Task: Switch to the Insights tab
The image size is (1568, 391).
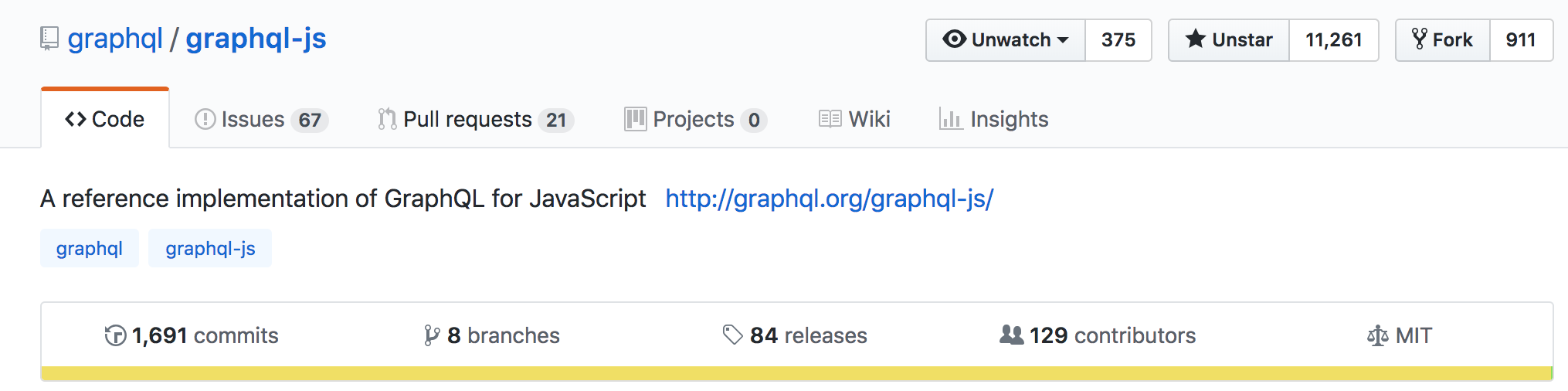Action: point(993,119)
